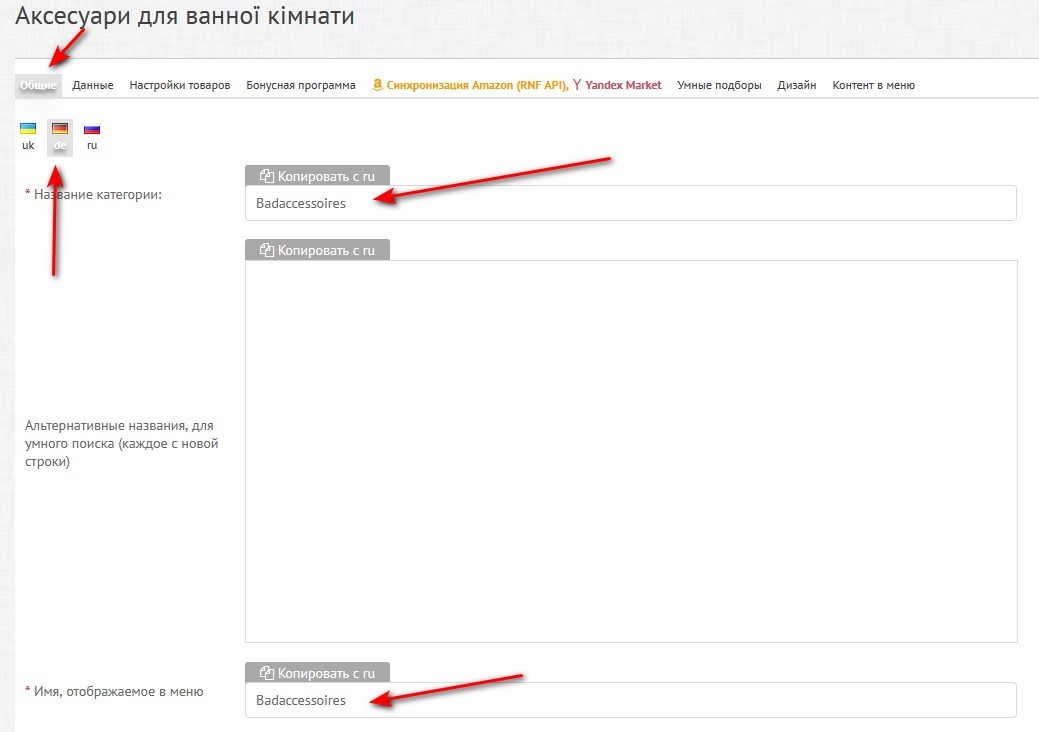Focus the Имя, отображаемое в меню input
This screenshot has width=1039, height=732.
point(630,700)
